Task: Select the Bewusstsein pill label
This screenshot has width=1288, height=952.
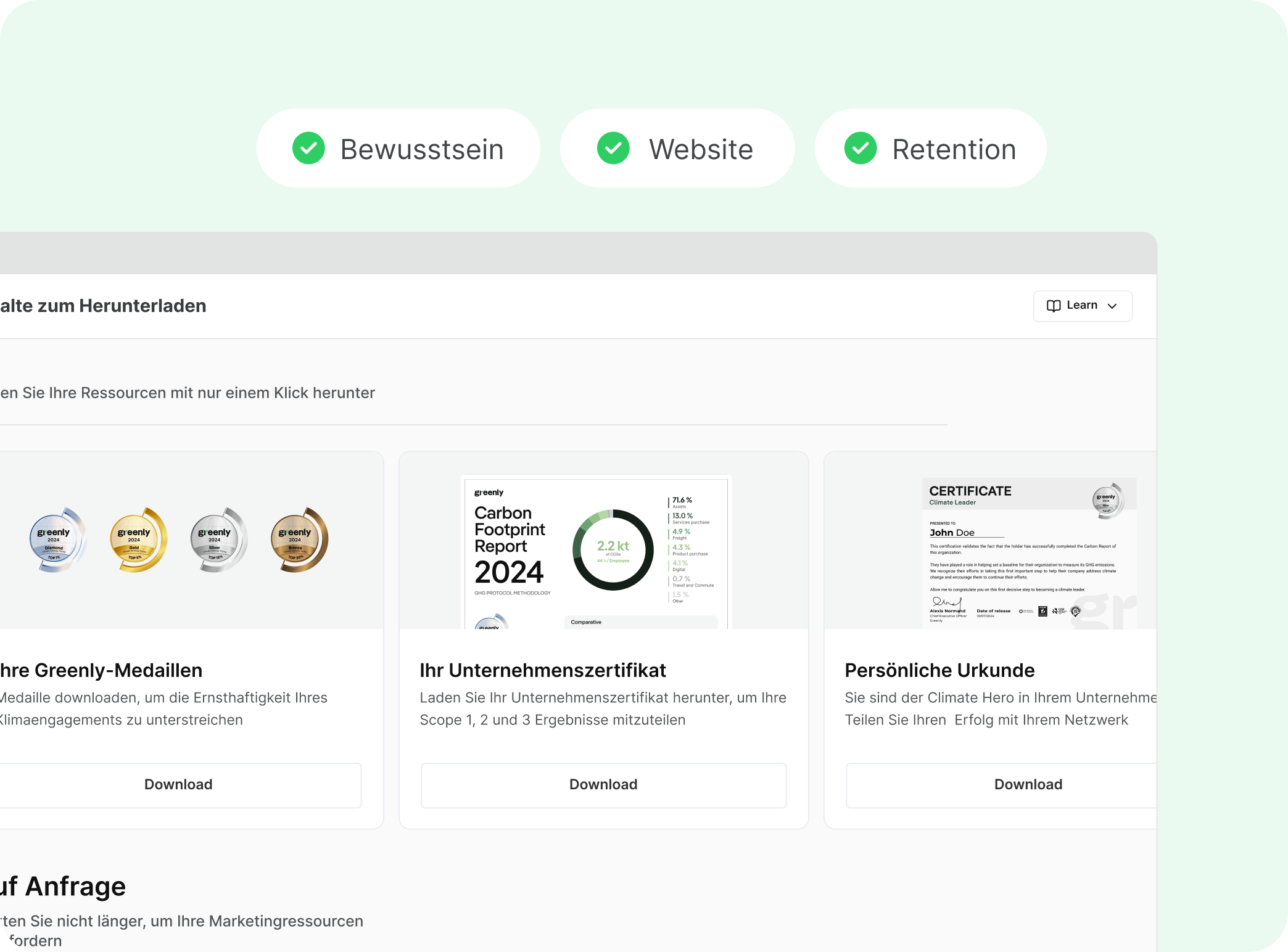Action: (x=422, y=150)
